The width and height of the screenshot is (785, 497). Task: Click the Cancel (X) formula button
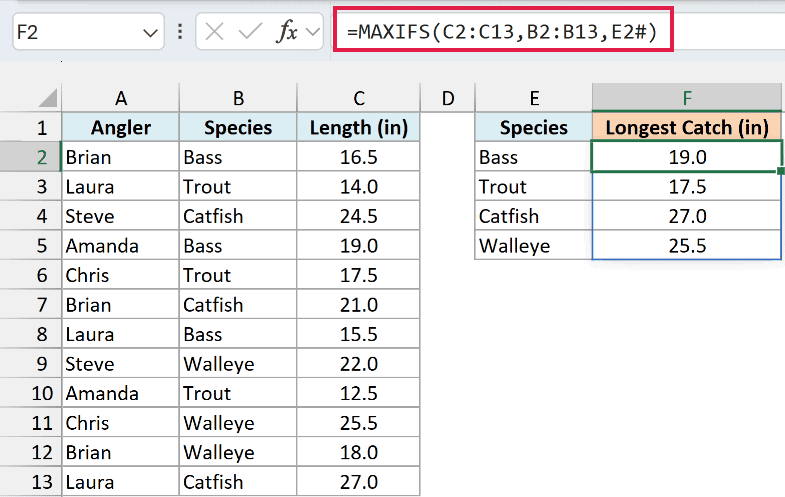(214, 32)
